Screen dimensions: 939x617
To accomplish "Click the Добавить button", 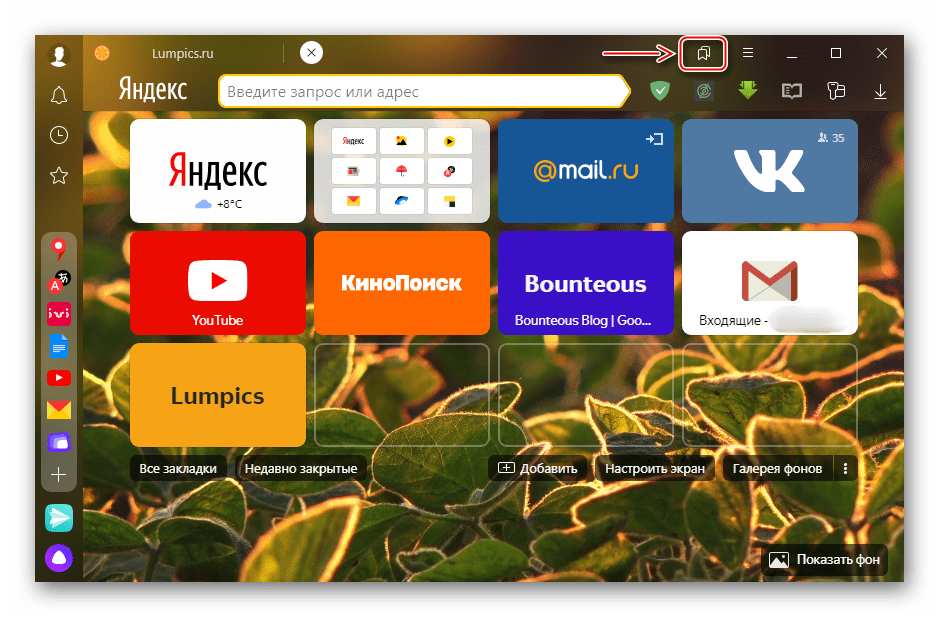I will pyautogui.click(x=538, y=468).
